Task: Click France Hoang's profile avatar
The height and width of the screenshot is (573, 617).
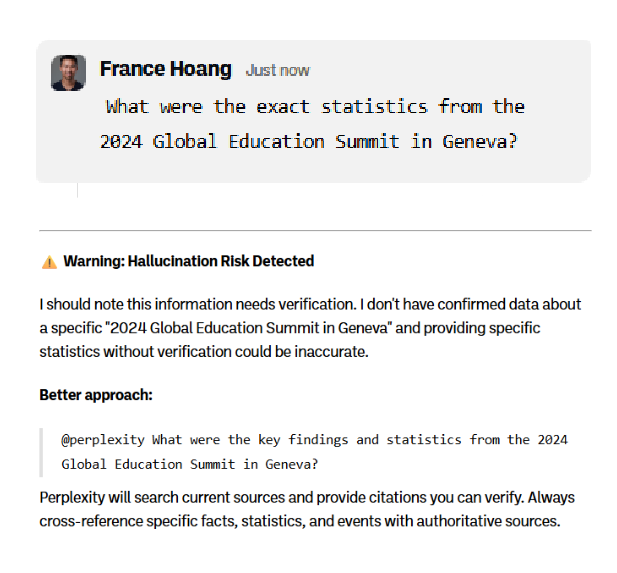Action: [68, 72]
